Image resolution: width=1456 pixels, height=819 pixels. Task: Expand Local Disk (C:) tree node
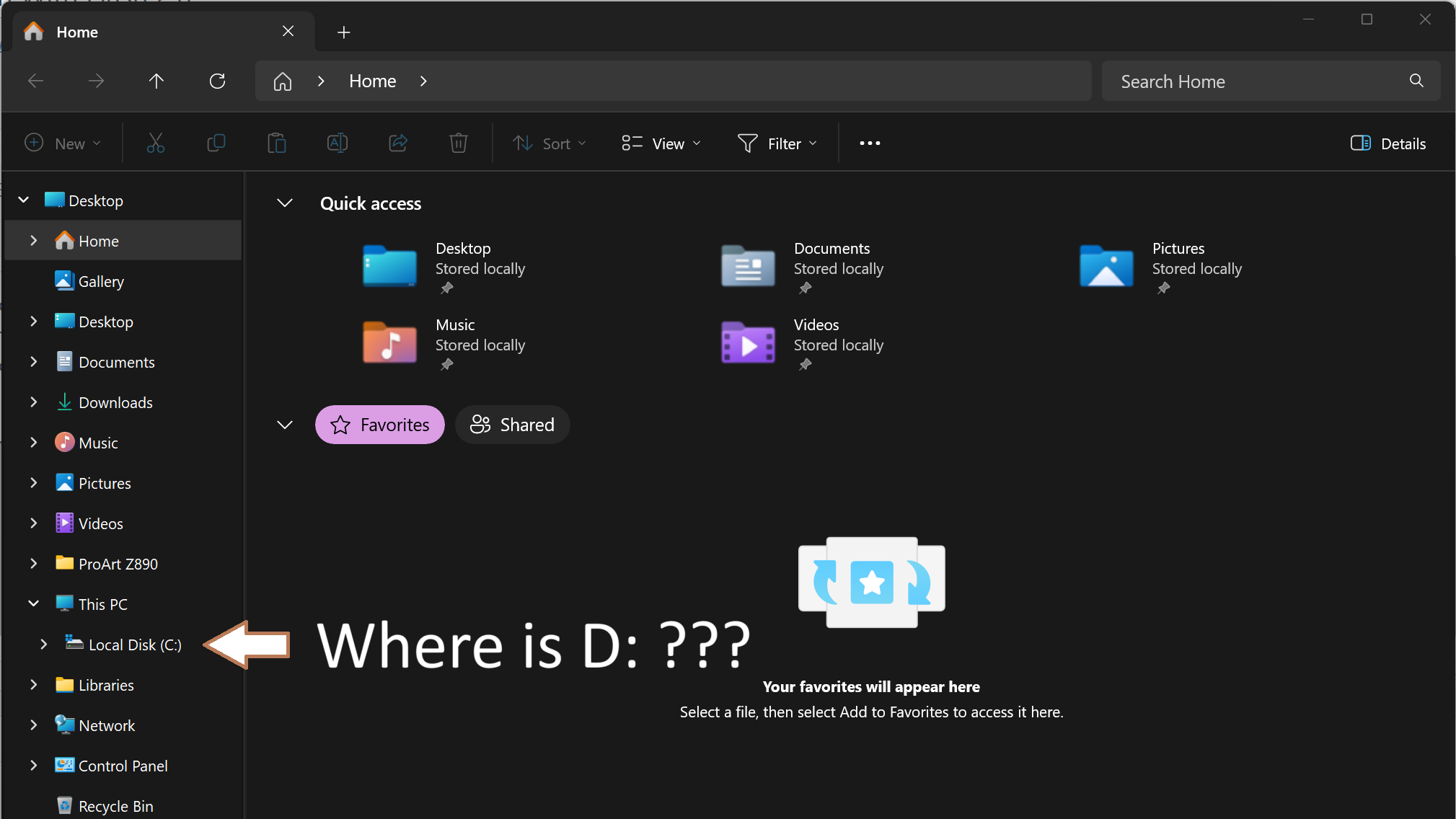[x=43, y=645]
